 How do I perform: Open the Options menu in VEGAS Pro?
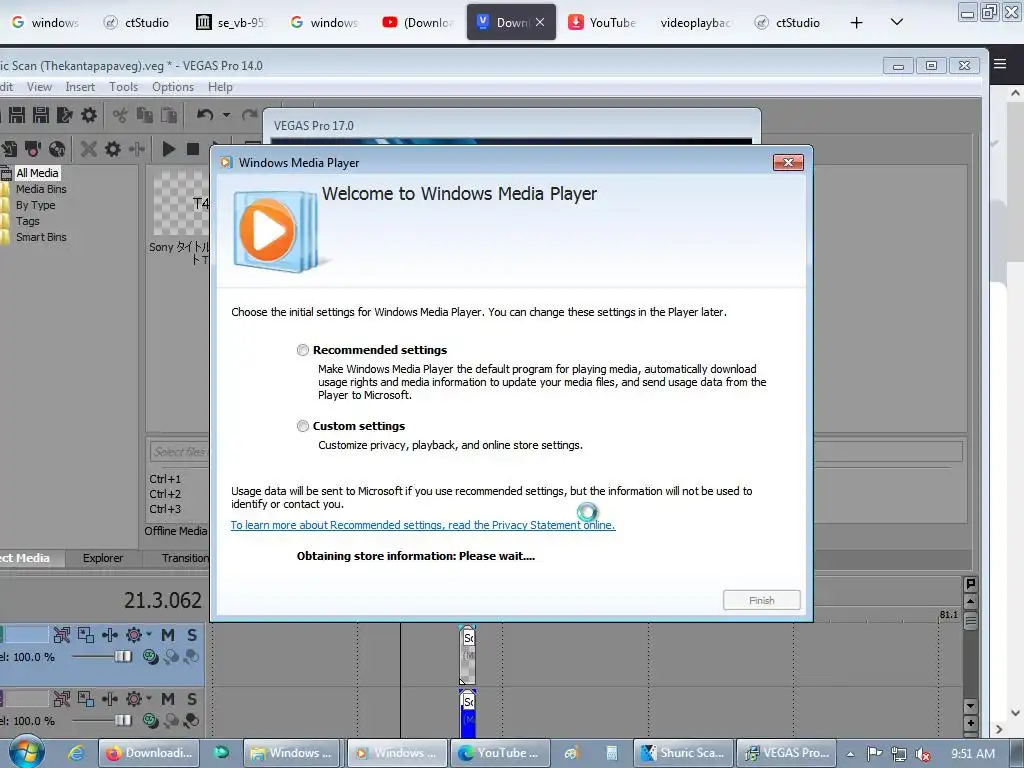(x=173, y=87)
